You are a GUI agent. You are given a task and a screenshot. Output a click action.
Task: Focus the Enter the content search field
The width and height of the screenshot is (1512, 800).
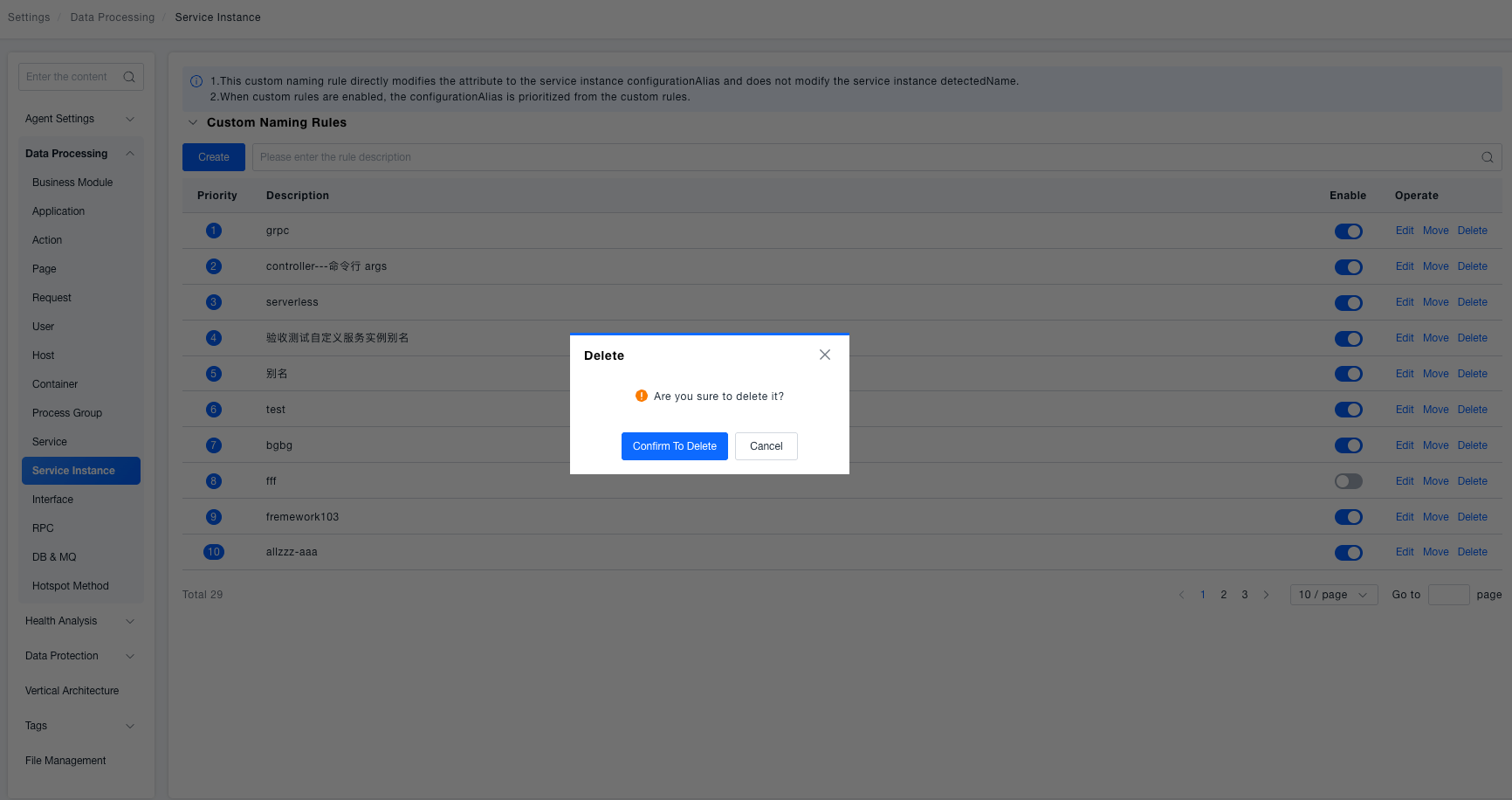(81, 77)
